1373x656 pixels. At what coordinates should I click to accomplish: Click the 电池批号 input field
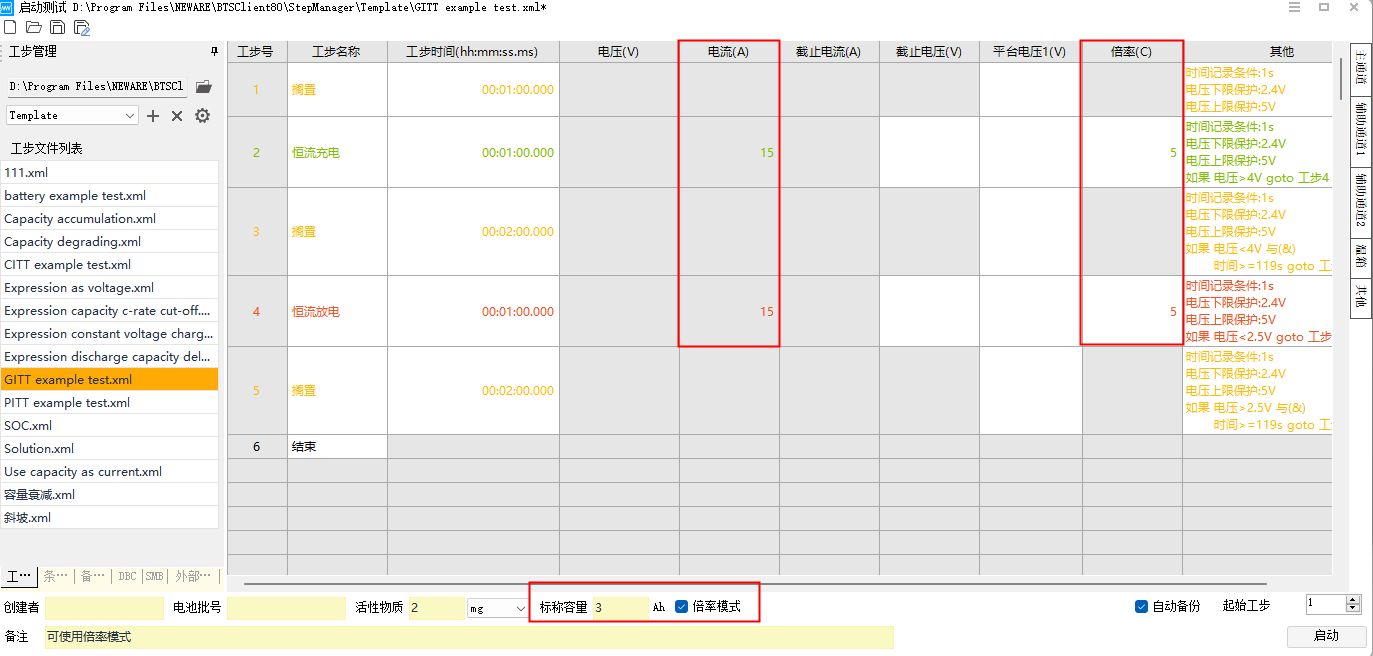(287, 607)
